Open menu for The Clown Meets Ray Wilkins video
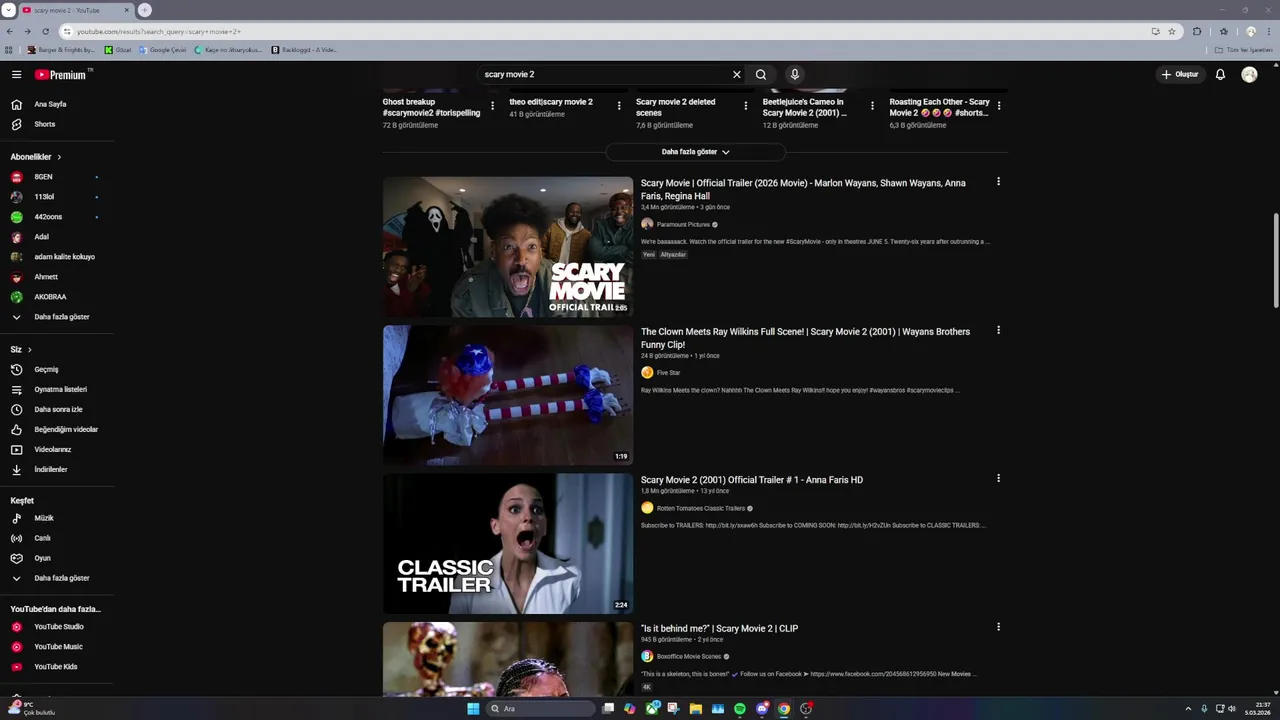This screenshot has width=1280, height=720. tap(998, 330)
